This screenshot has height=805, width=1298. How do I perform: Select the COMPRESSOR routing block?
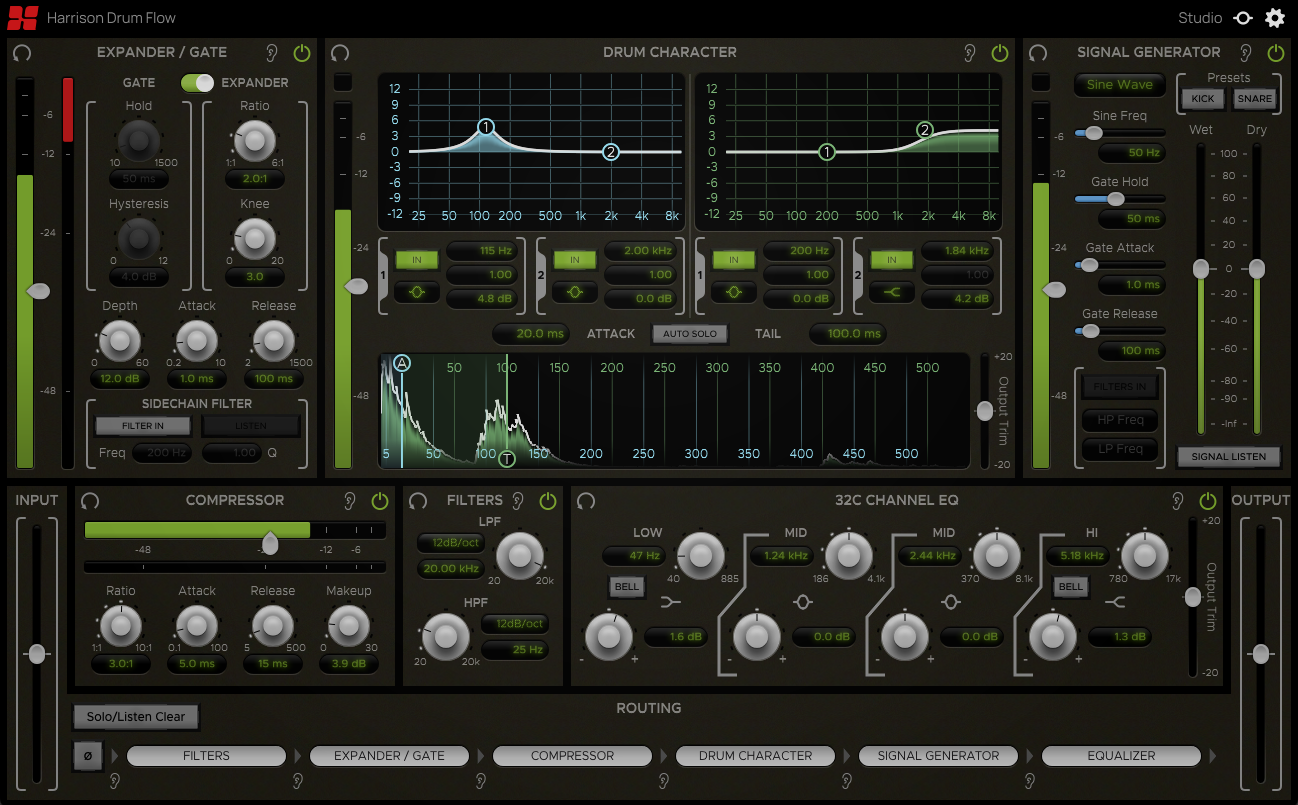tap(572, 756)
